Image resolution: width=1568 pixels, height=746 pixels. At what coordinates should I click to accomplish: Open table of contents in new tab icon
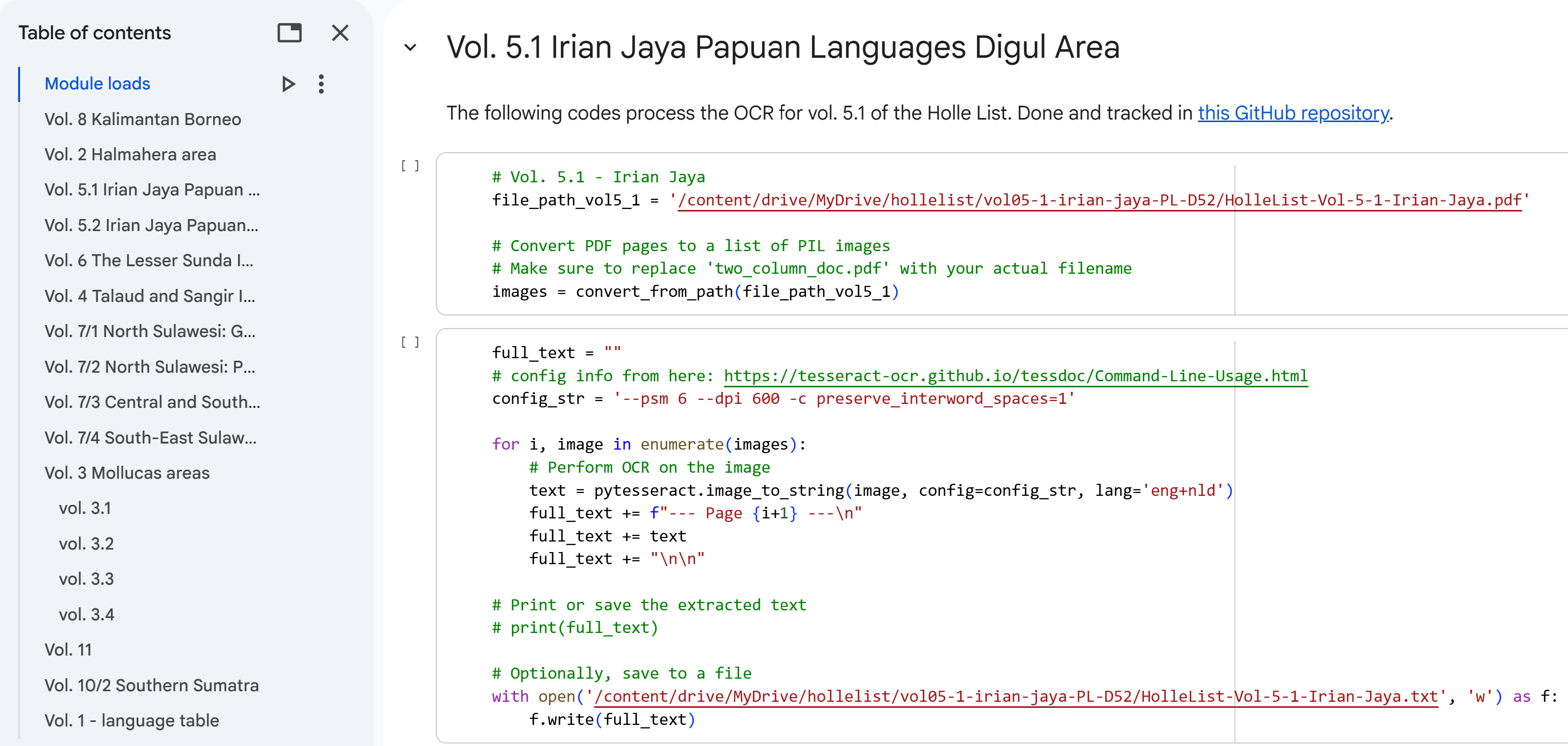click(289, 33)
